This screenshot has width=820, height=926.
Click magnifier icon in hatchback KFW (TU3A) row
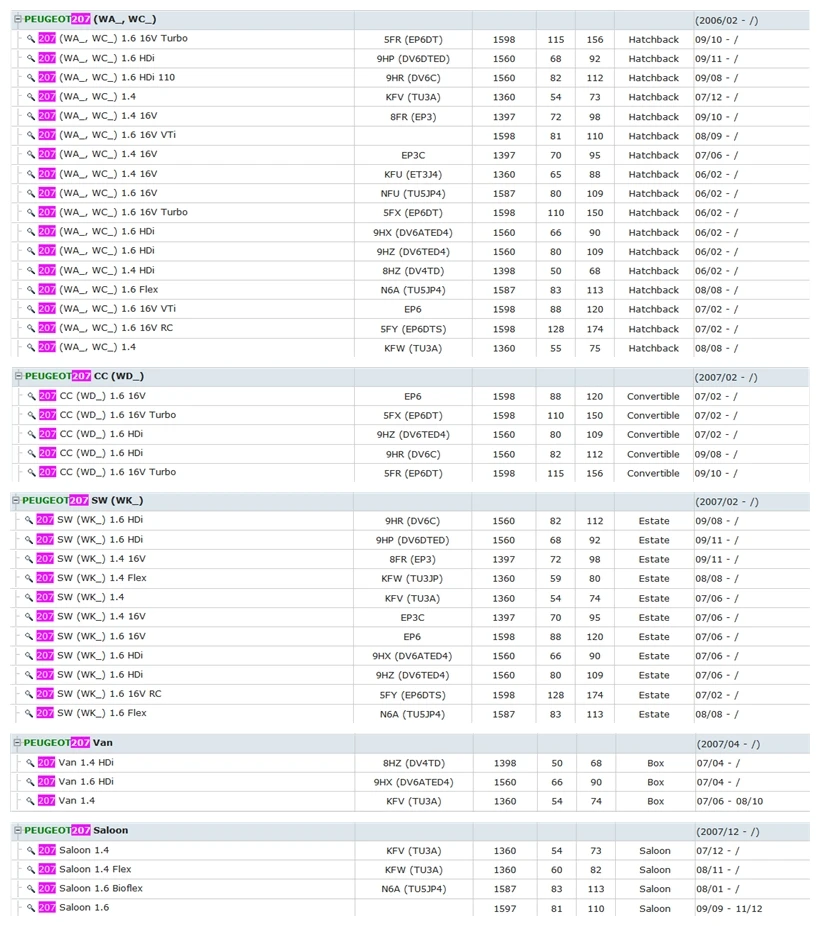(x=31, y=348)
